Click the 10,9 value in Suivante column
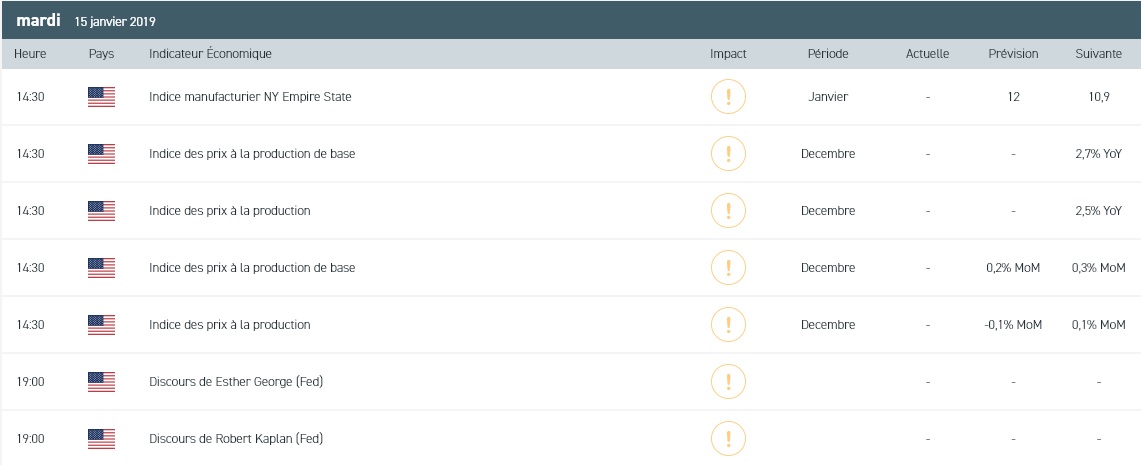Image resolution: width=1141 pixels, height=465 pixels. (1098, 97)
